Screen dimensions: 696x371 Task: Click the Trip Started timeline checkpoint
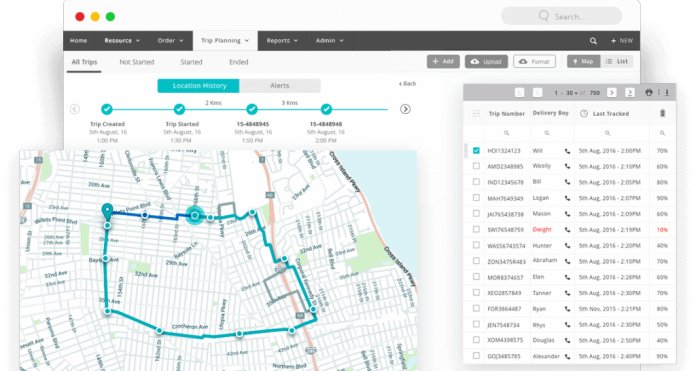click(179, 109)
